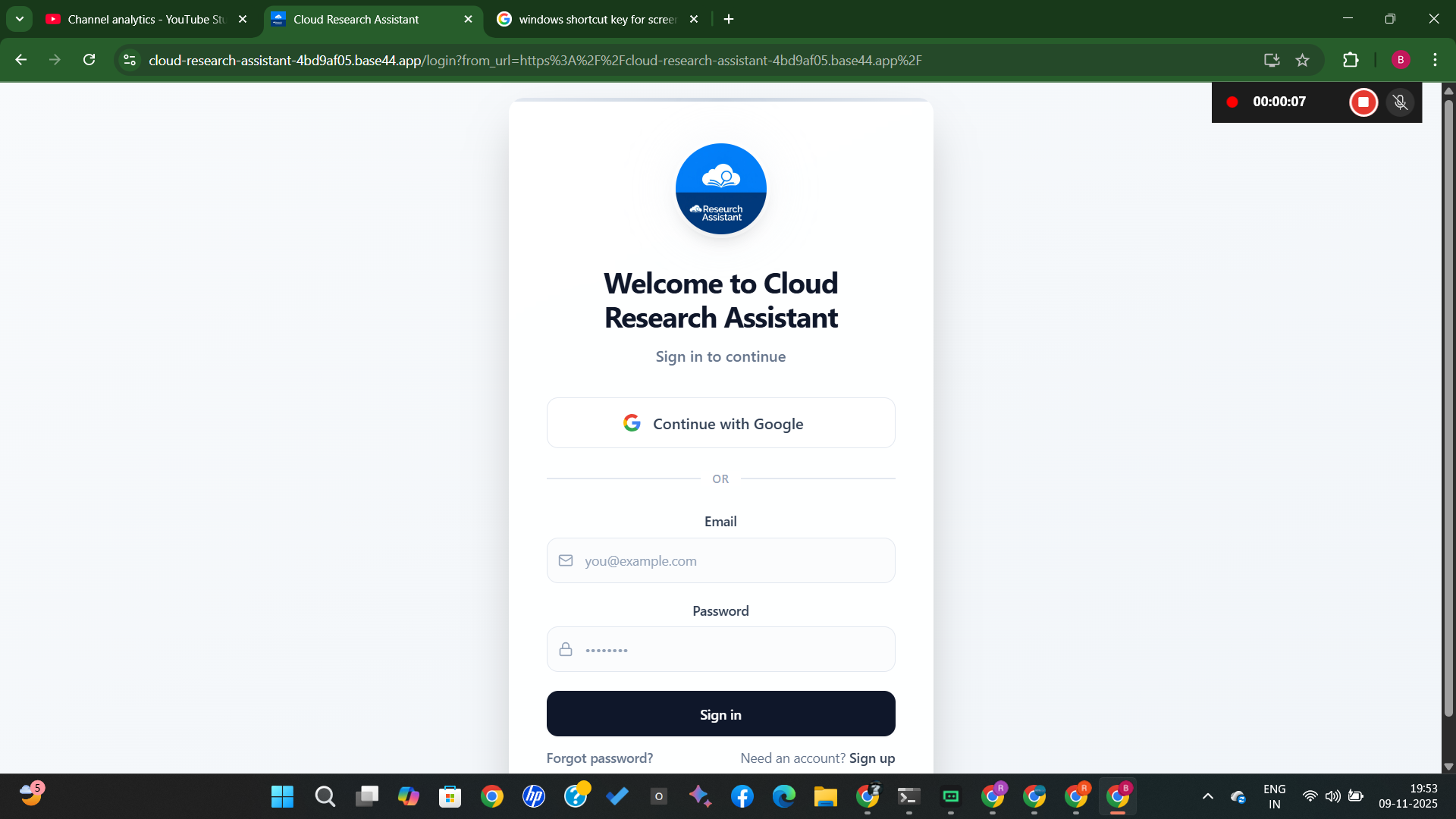Switch to Channel analytics YouTube Studio tab
1456x819 pixels.
tap(146, 19)
